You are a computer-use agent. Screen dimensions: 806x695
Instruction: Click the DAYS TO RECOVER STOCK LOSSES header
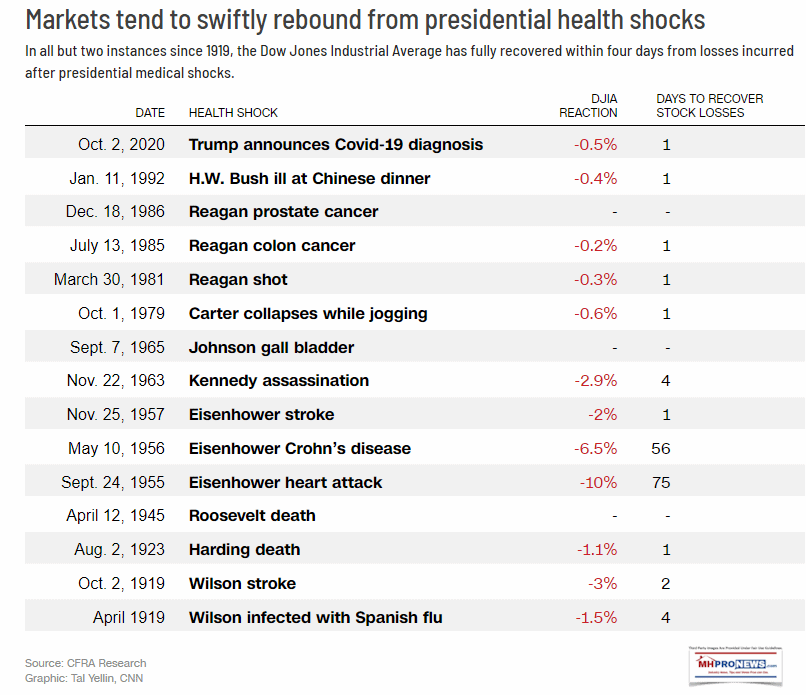coord(709,106)
